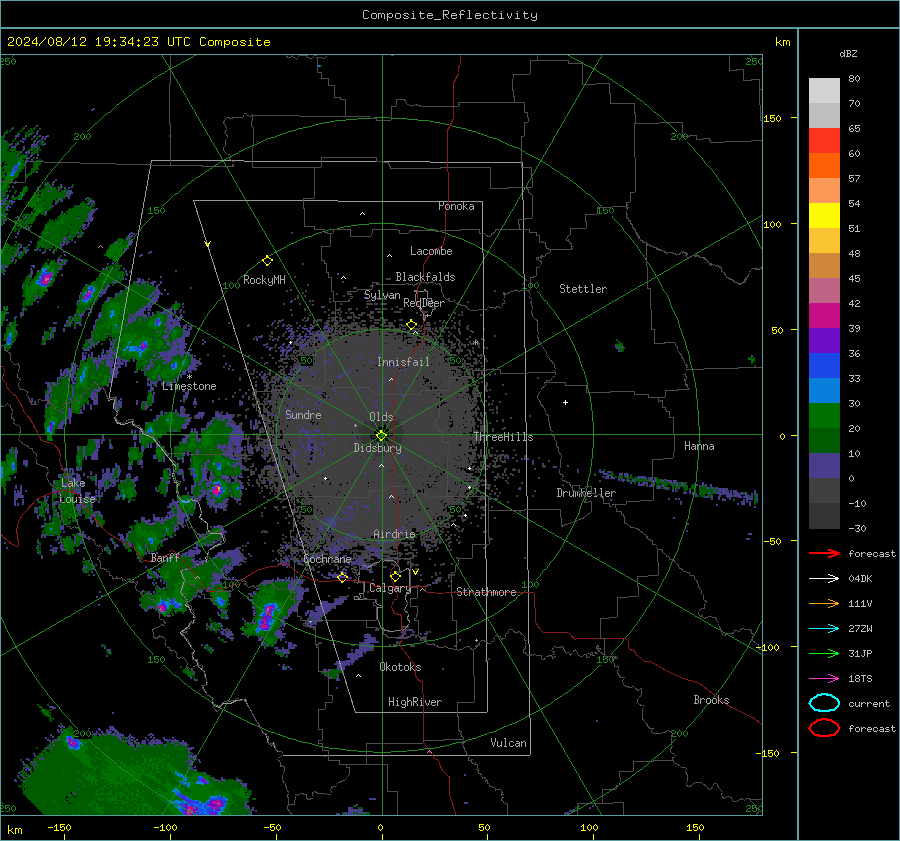900x841 pixels.
Task: Click the Vulcan town label
Action: [x=508, y=743]
